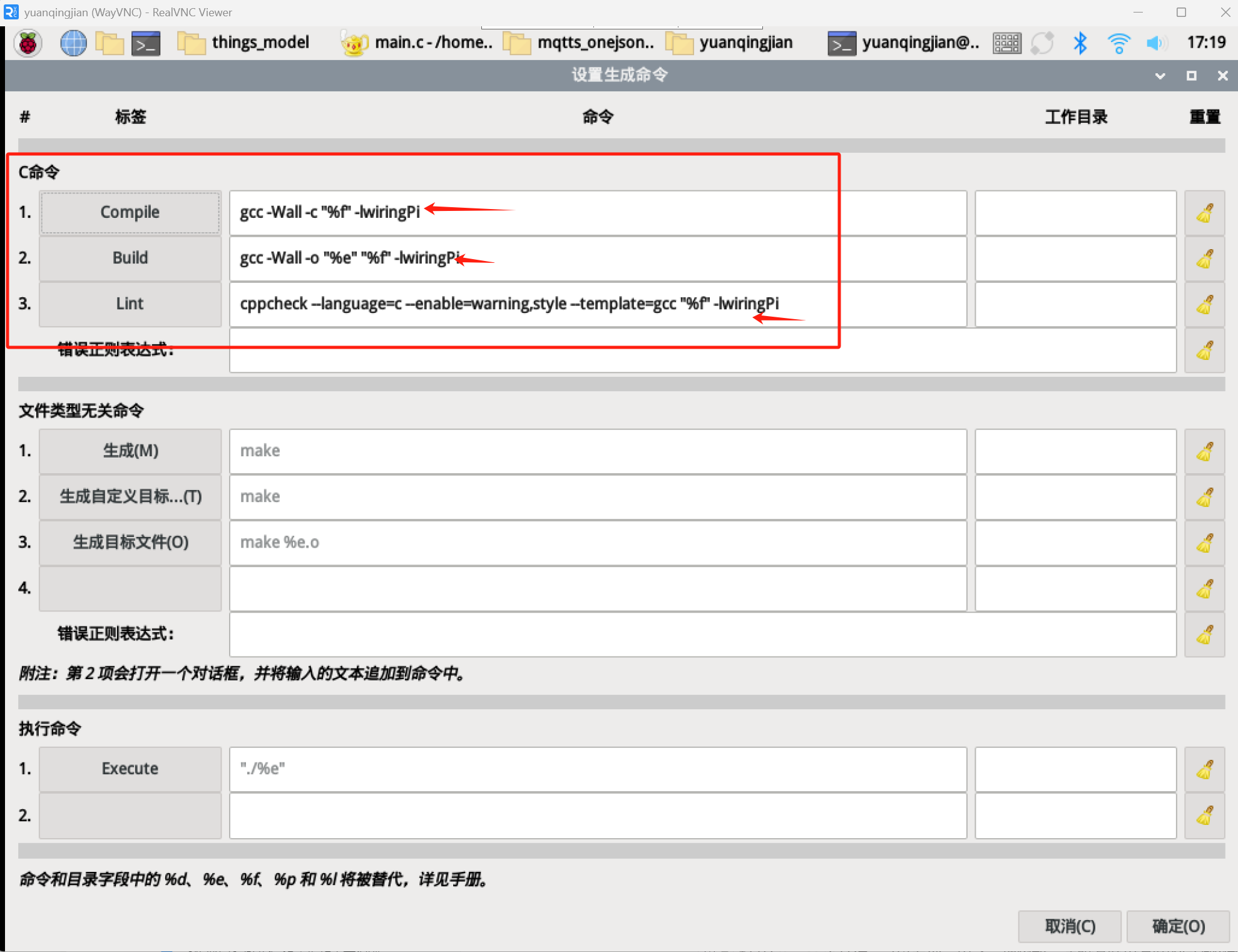Click the Build label button
The width and height of the screenshot is (1238, 952).
[130, 258]
